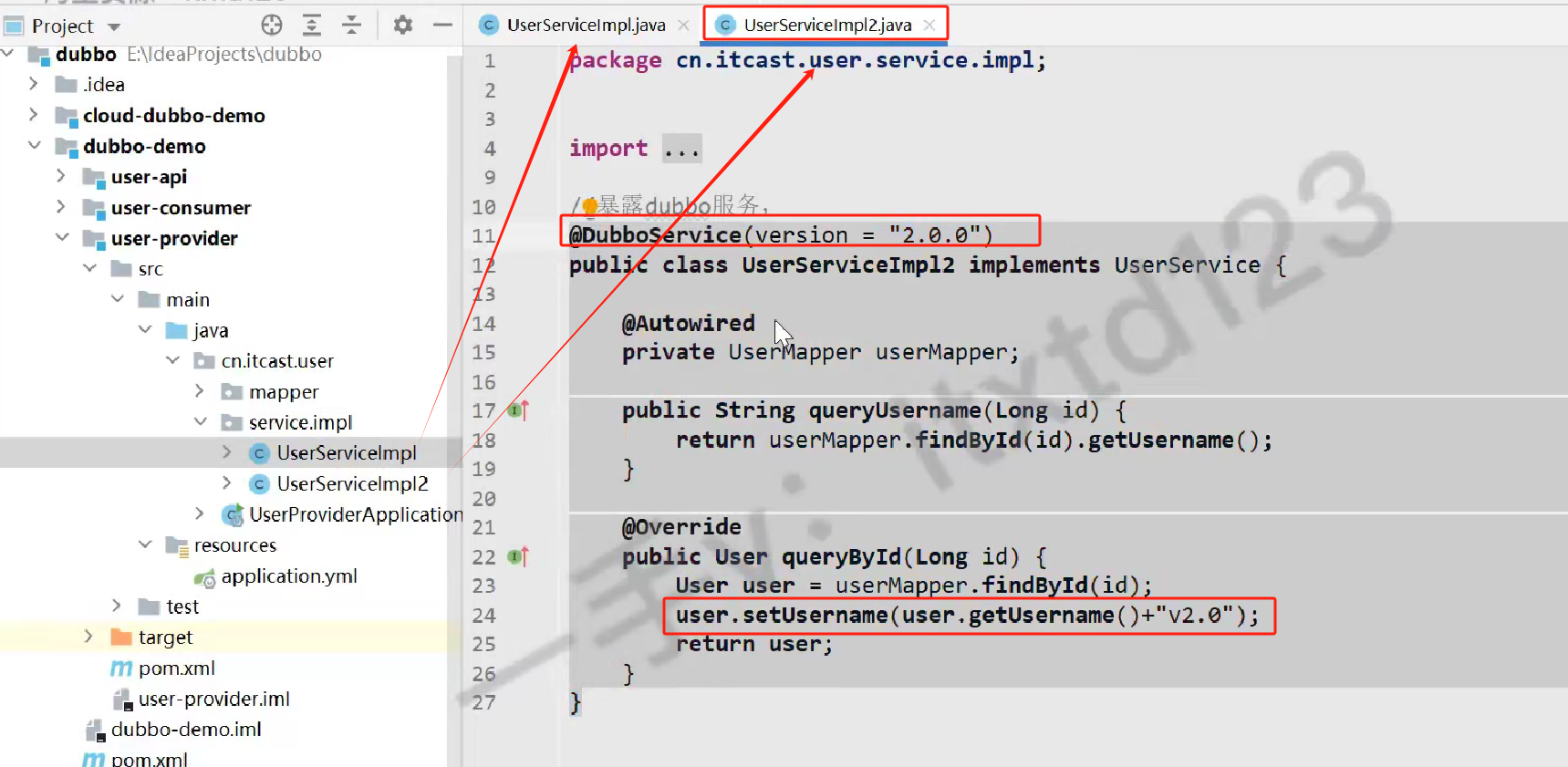Click the cloud-dubbo-demo module folder icon
Image resolution: width=1568 pixels, height=767 pixels.
(x=66, y=116)
